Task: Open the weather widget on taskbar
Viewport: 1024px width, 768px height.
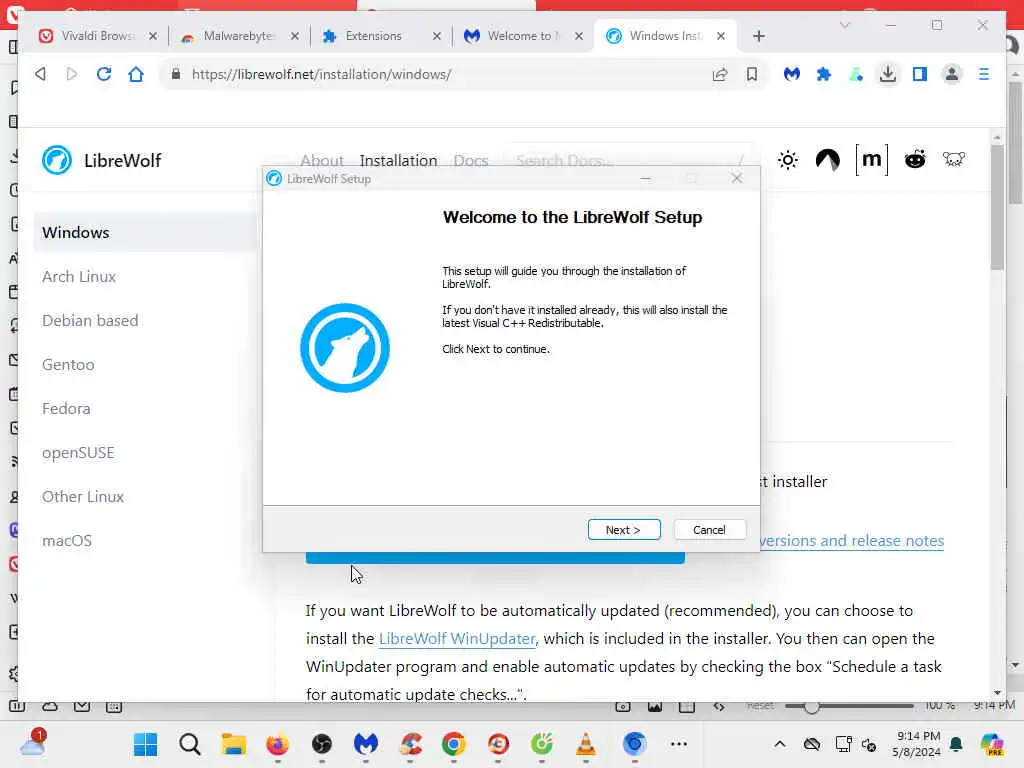Action: [x=32, y=744]
